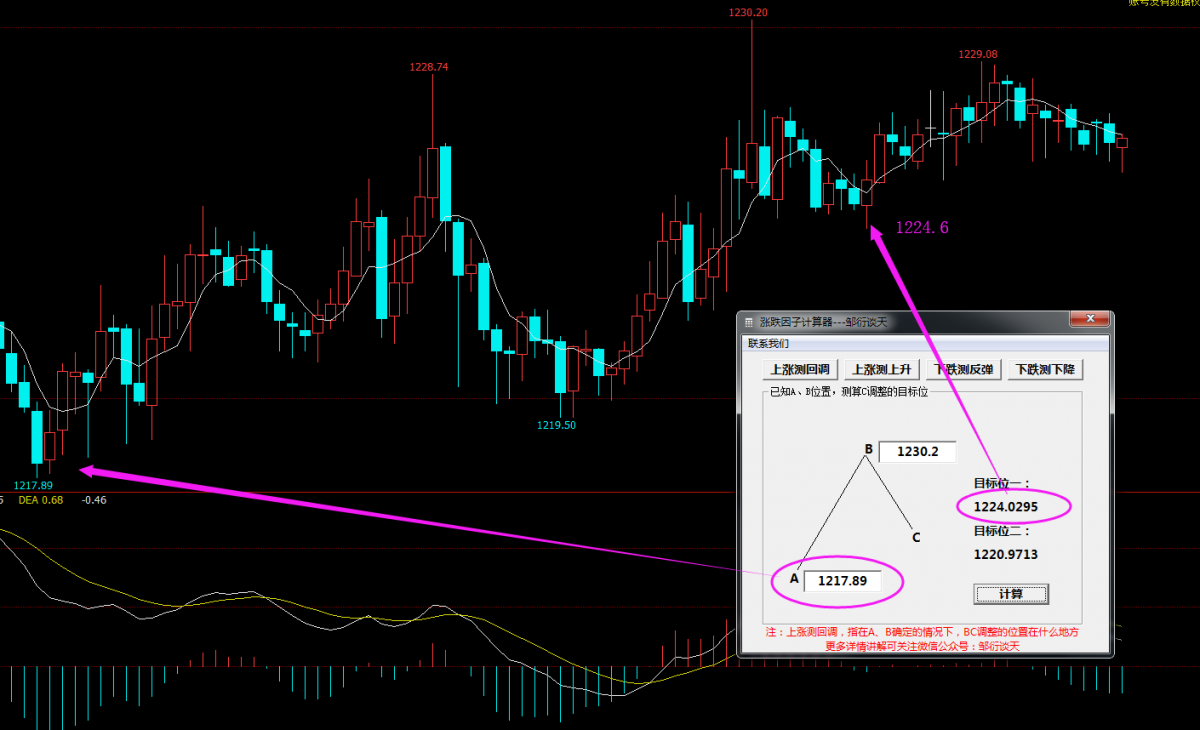Click the 微信公众号 line in the note
Screen dimensions: 1200x730
tap(922, 646)
